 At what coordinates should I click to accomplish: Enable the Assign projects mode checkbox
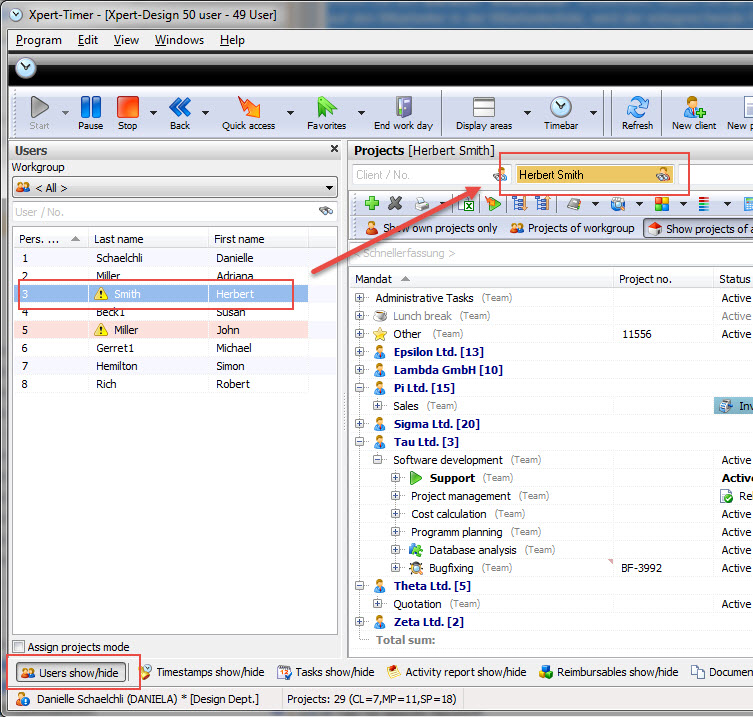[x=19, y=647]
